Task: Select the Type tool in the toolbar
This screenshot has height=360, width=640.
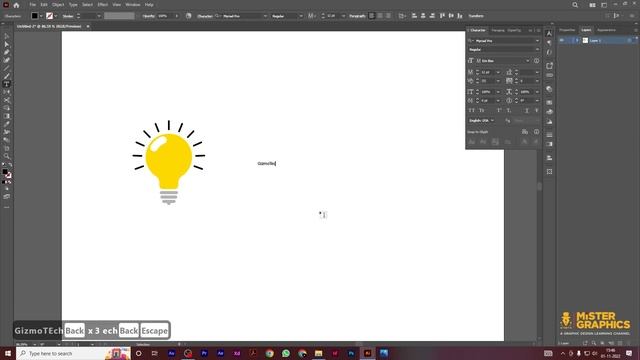Action: click(x=7, y=84)
